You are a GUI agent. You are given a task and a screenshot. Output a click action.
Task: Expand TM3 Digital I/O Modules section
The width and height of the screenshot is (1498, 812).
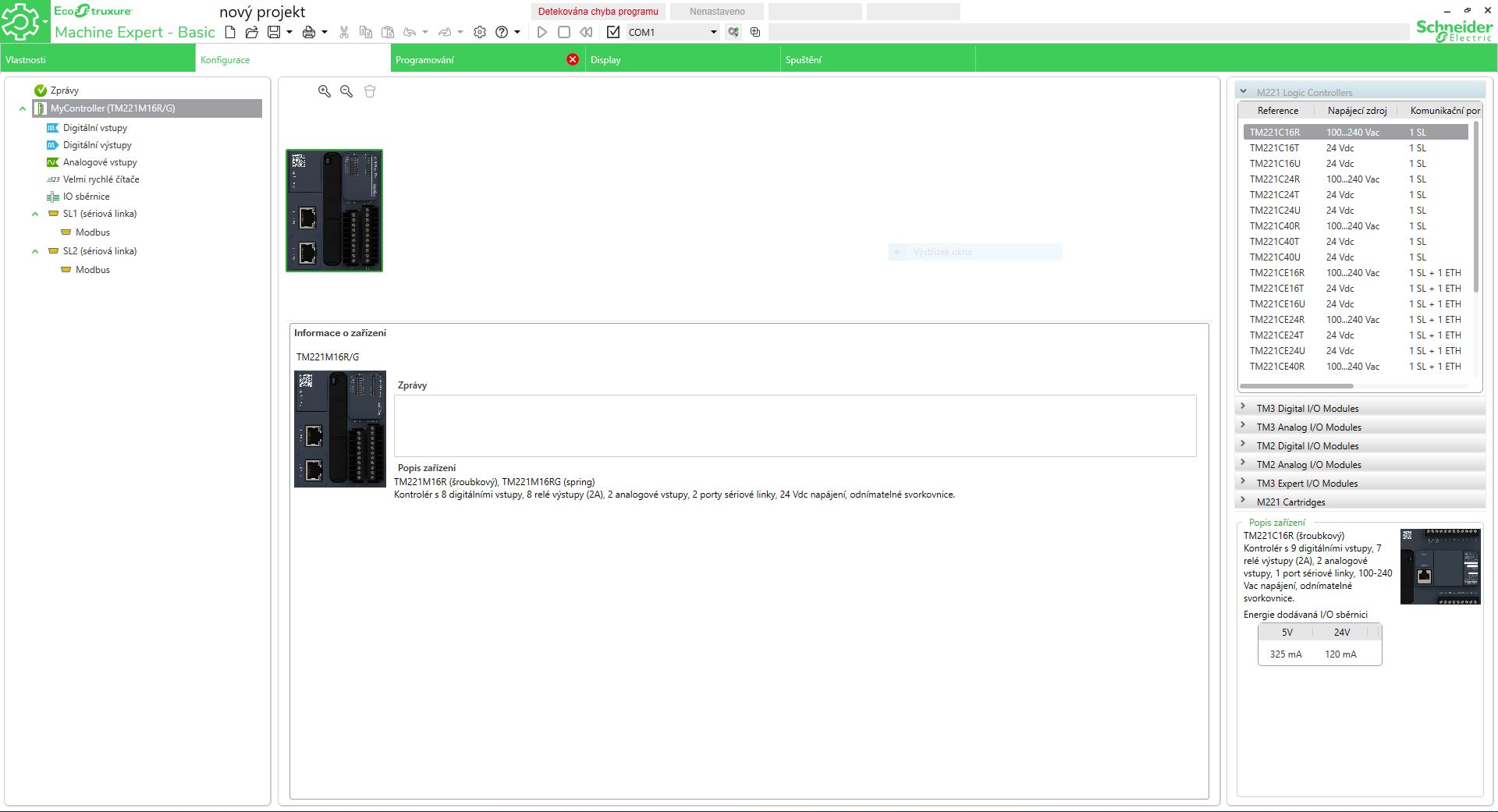coord(1243,407)
